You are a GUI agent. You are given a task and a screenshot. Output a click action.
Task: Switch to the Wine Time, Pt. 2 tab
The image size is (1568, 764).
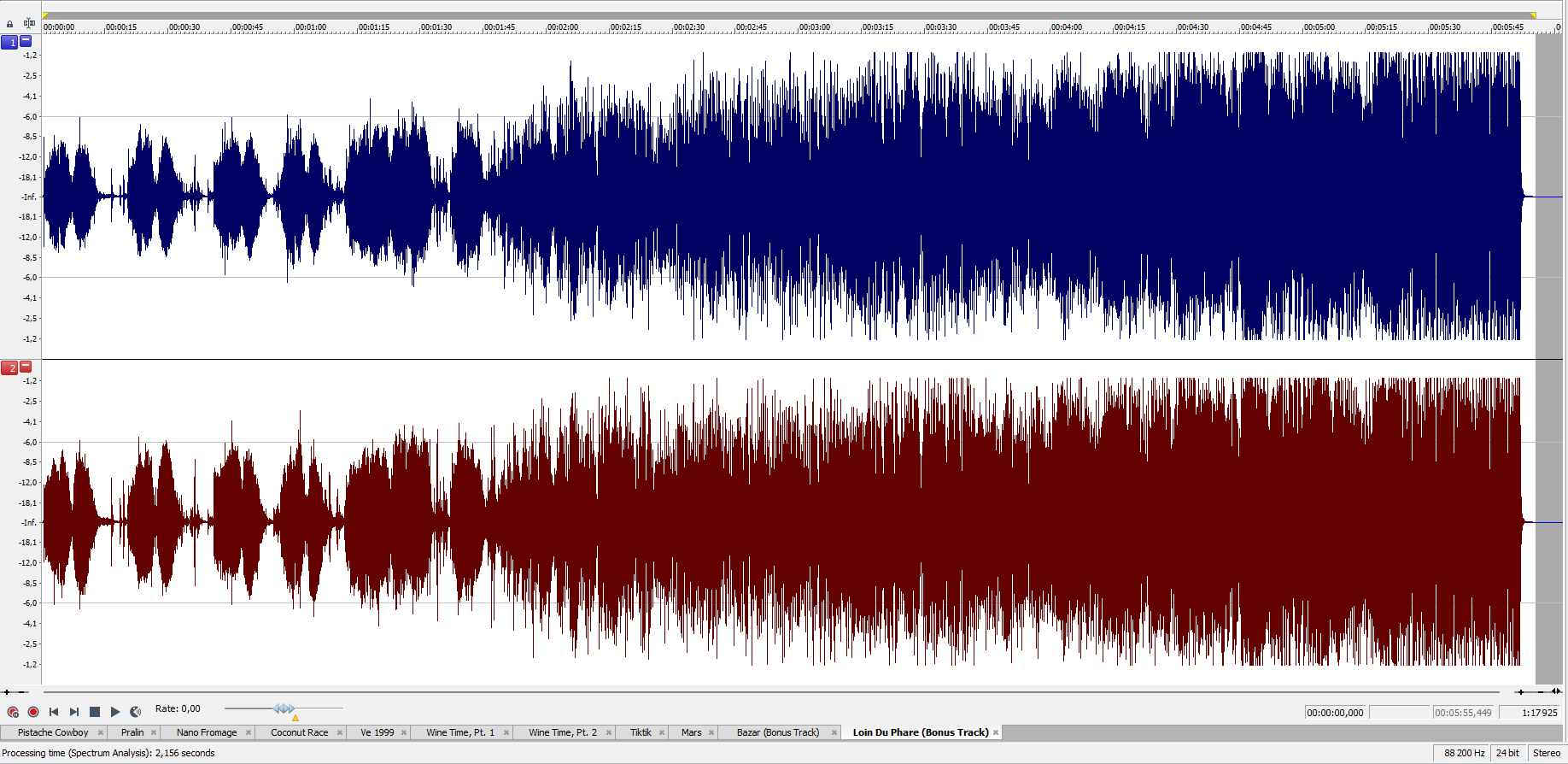562,732
